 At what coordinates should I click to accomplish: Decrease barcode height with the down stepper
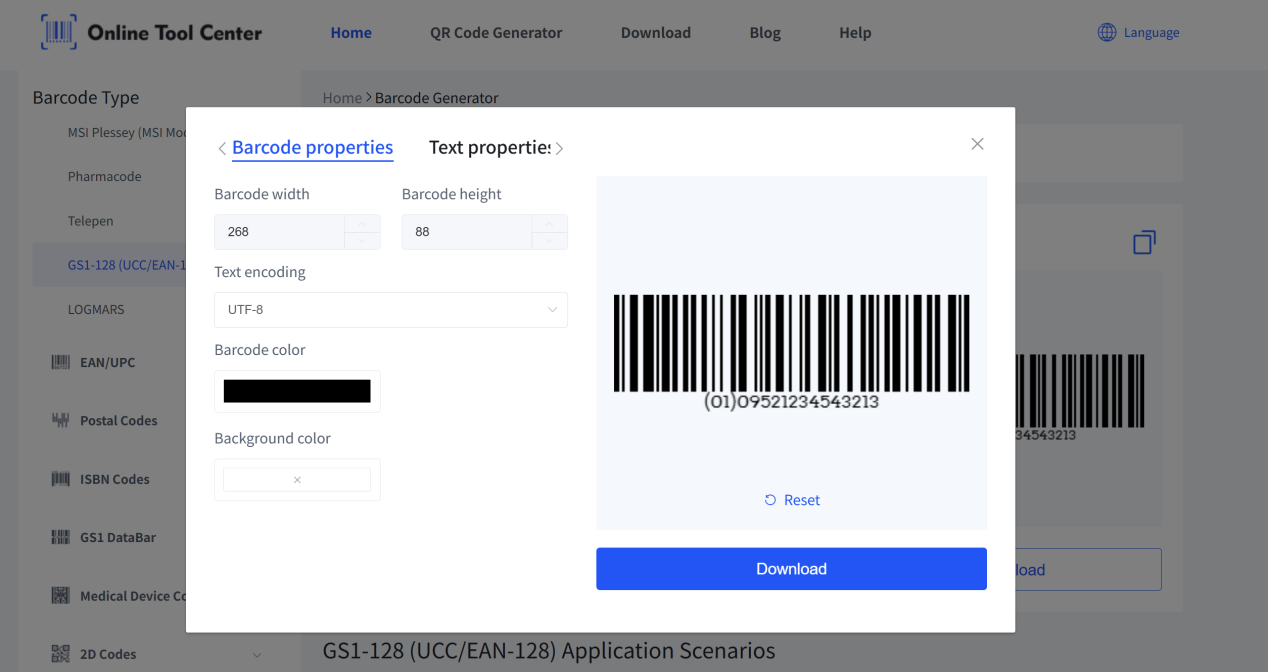(549, 241)
